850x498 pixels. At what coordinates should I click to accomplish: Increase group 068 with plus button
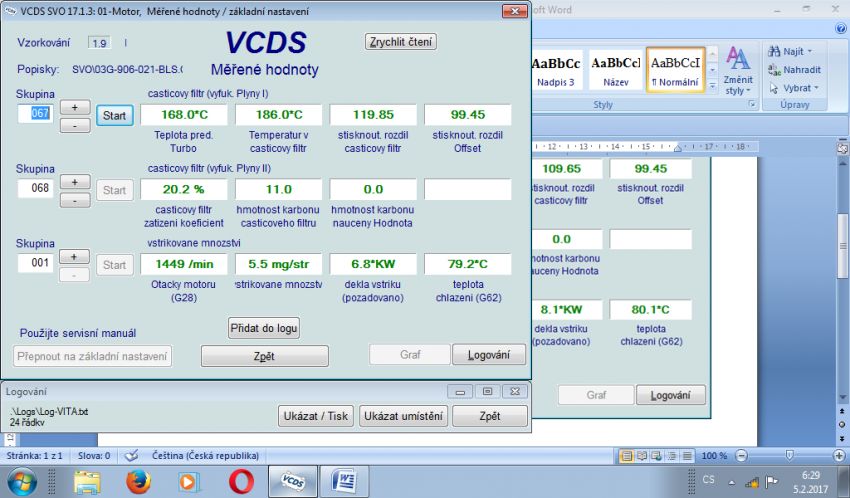[75, 182]
